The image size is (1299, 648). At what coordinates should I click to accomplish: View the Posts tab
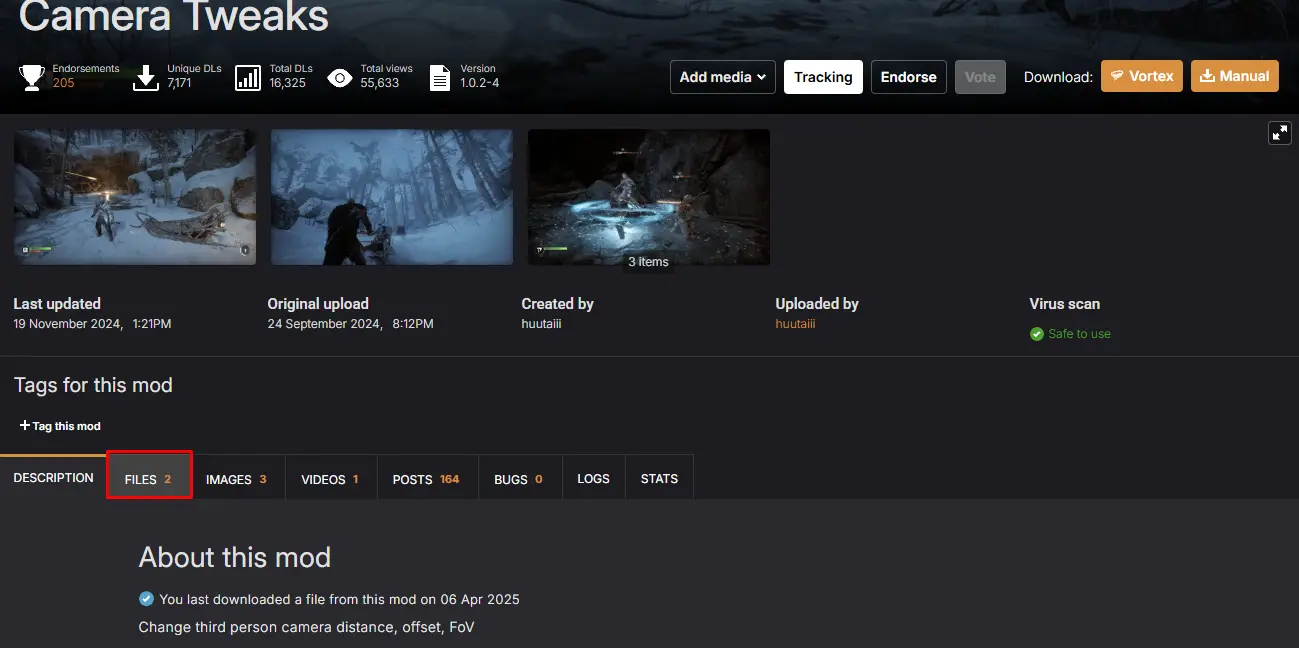click(427, 479)
